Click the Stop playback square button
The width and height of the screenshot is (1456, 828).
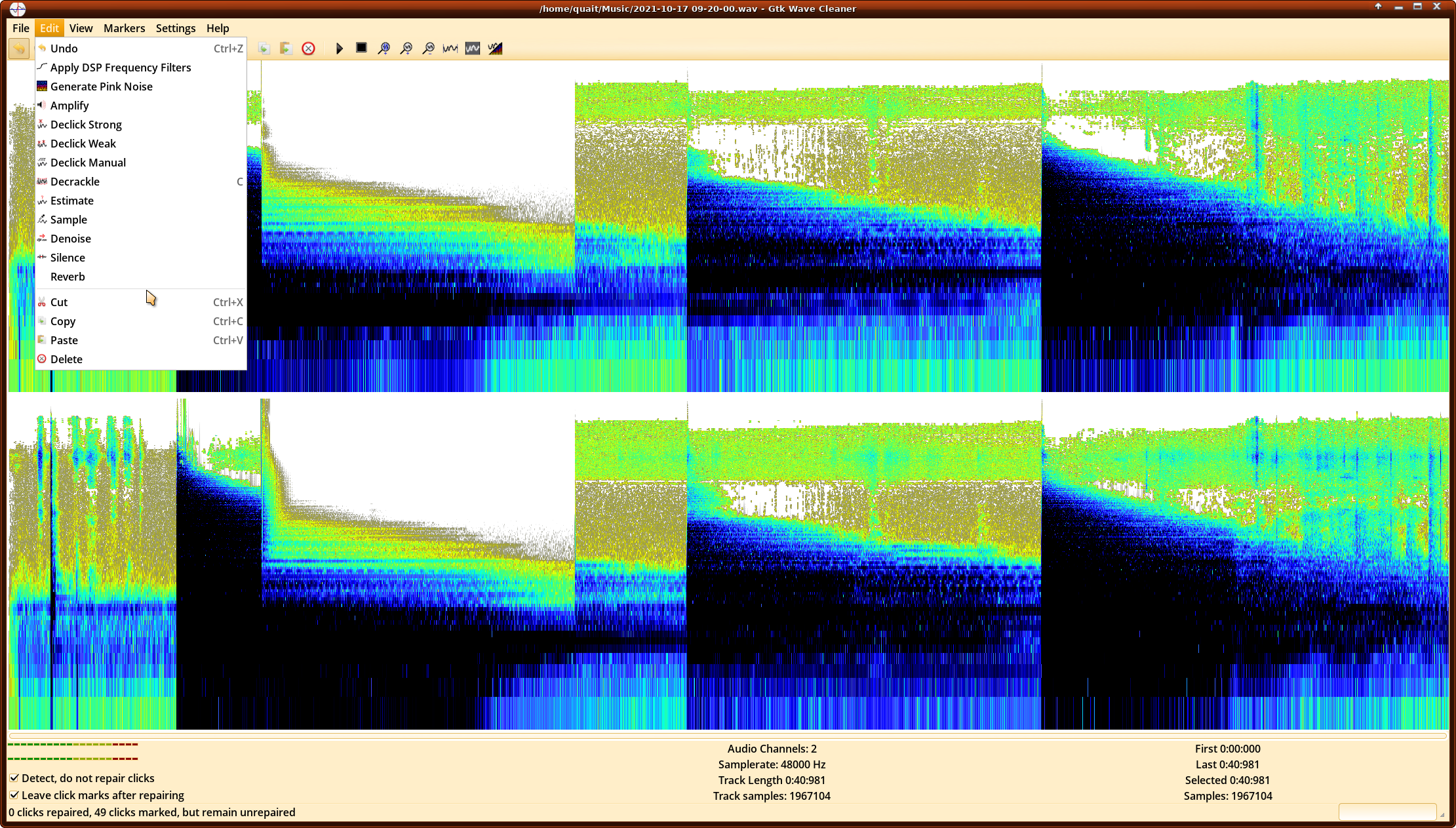[361, 48]
